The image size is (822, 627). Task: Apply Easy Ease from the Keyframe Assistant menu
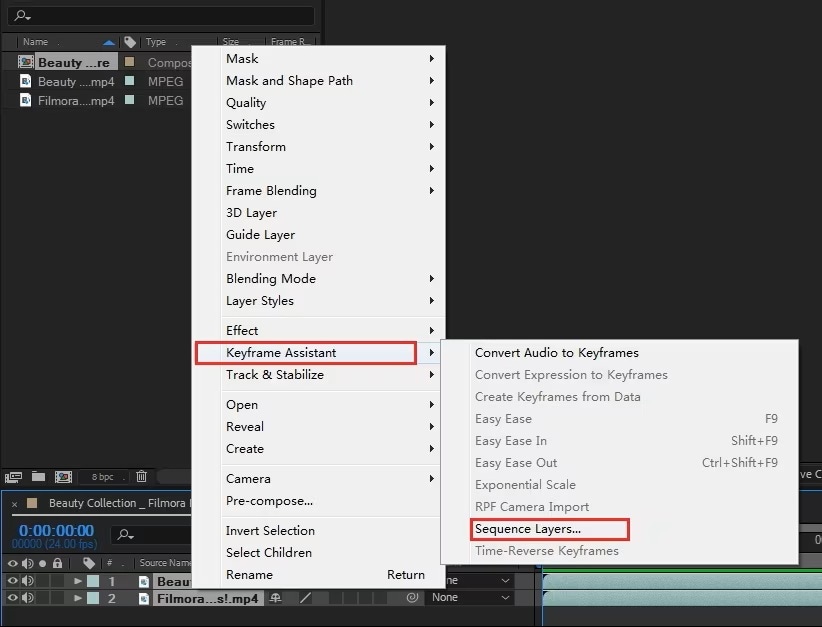pyautogui.click(x=503, y=418)
